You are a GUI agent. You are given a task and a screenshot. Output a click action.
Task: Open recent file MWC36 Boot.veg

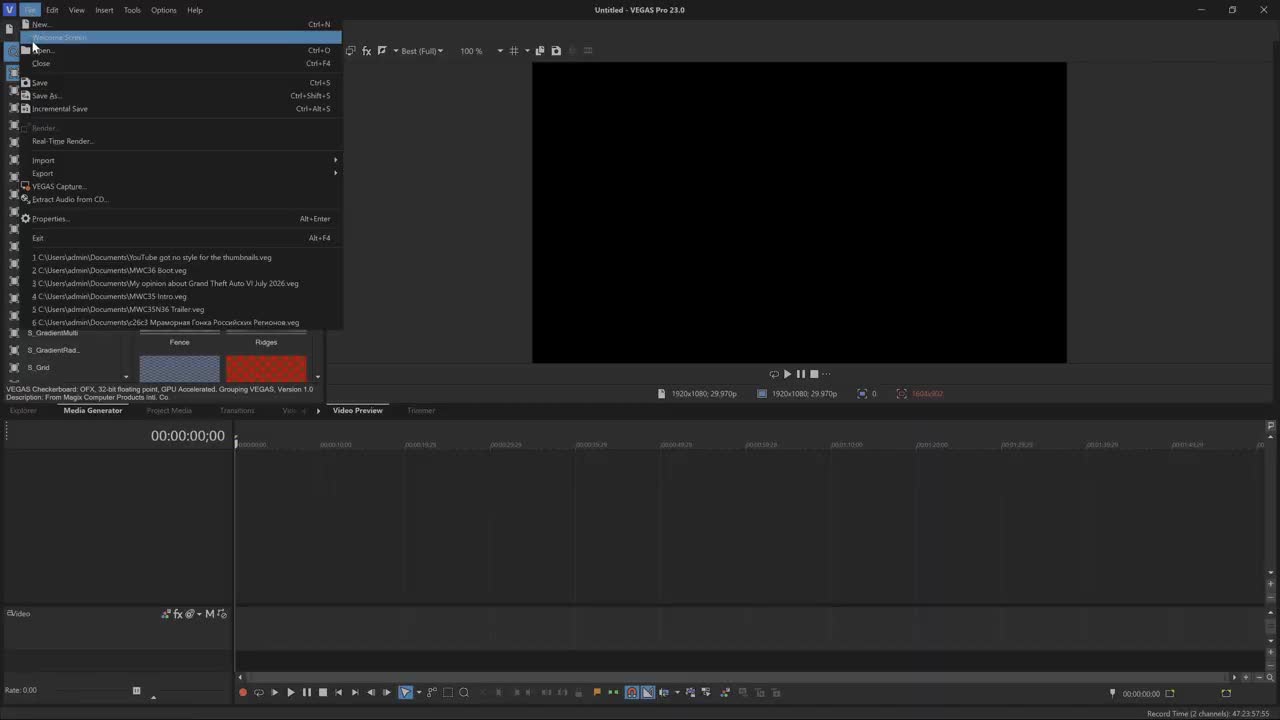coord(181,270)
